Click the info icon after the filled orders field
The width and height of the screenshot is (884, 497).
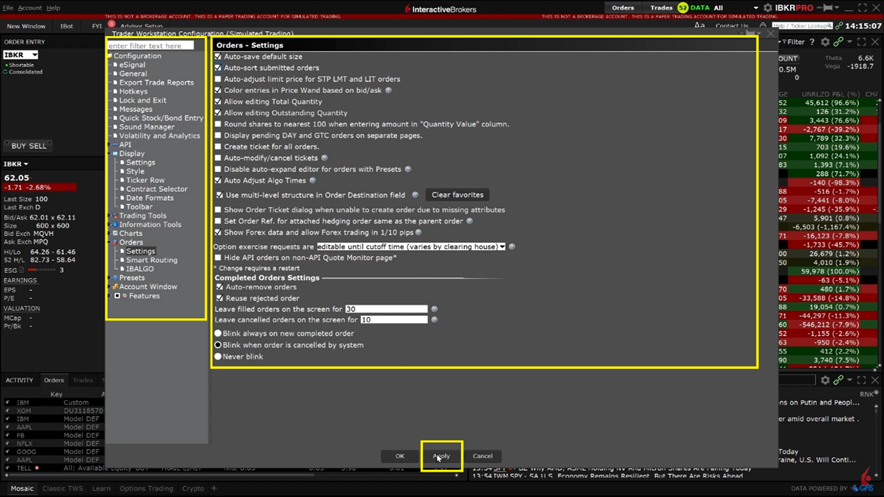click(x=434, y=309)
